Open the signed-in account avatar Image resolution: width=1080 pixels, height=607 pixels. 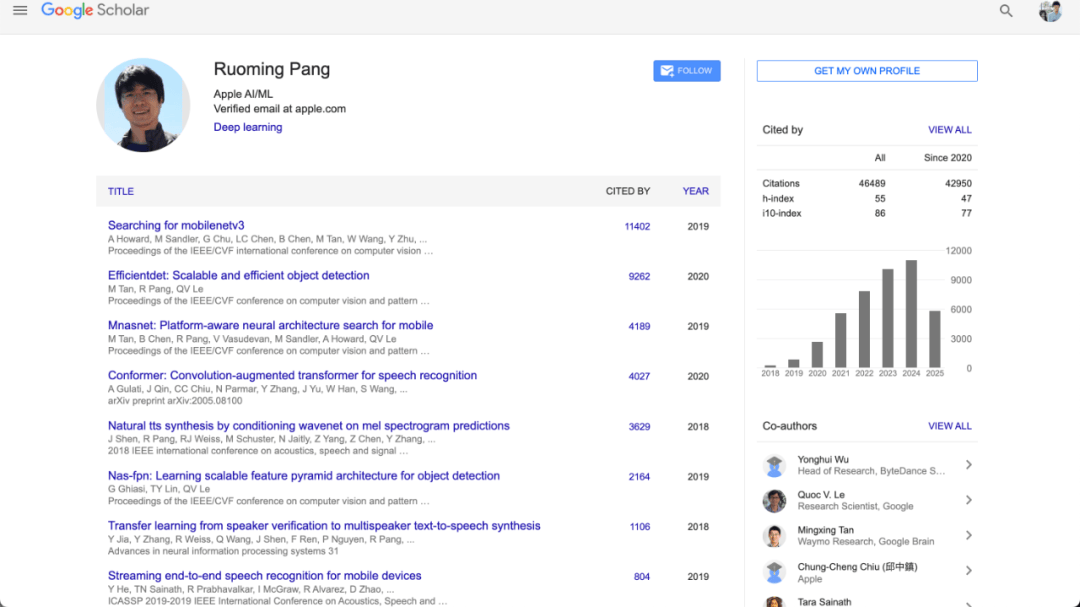point(1050,11)
